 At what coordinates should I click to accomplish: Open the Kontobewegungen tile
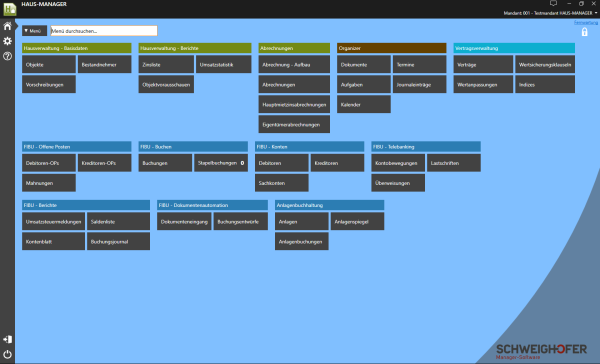pyautogui.click(x=398, y=163)
